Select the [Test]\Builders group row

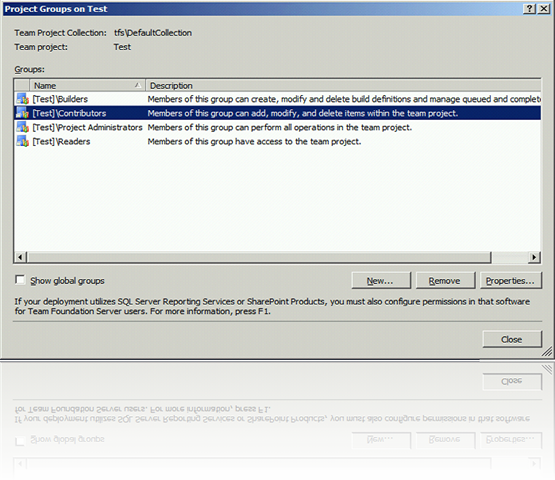278,99
